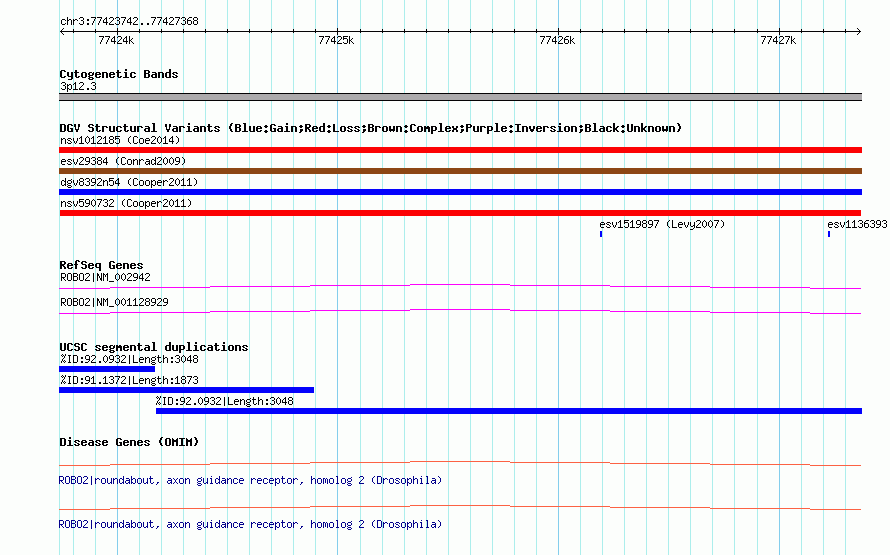Click the nsv1012185 (Coe2014) label
Viewport: 890px width, 555px height.
pyautogui.click(x=120, y=140)
